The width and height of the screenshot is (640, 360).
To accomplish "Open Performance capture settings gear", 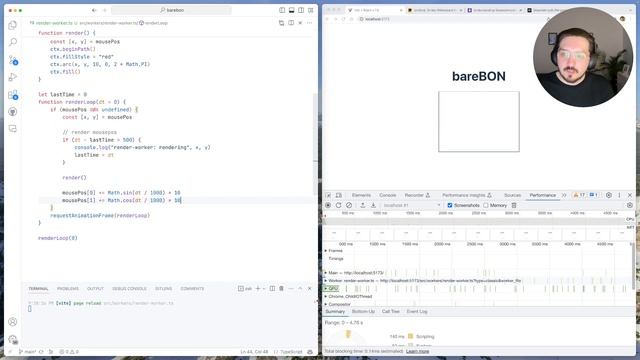I will coord(630,205).
